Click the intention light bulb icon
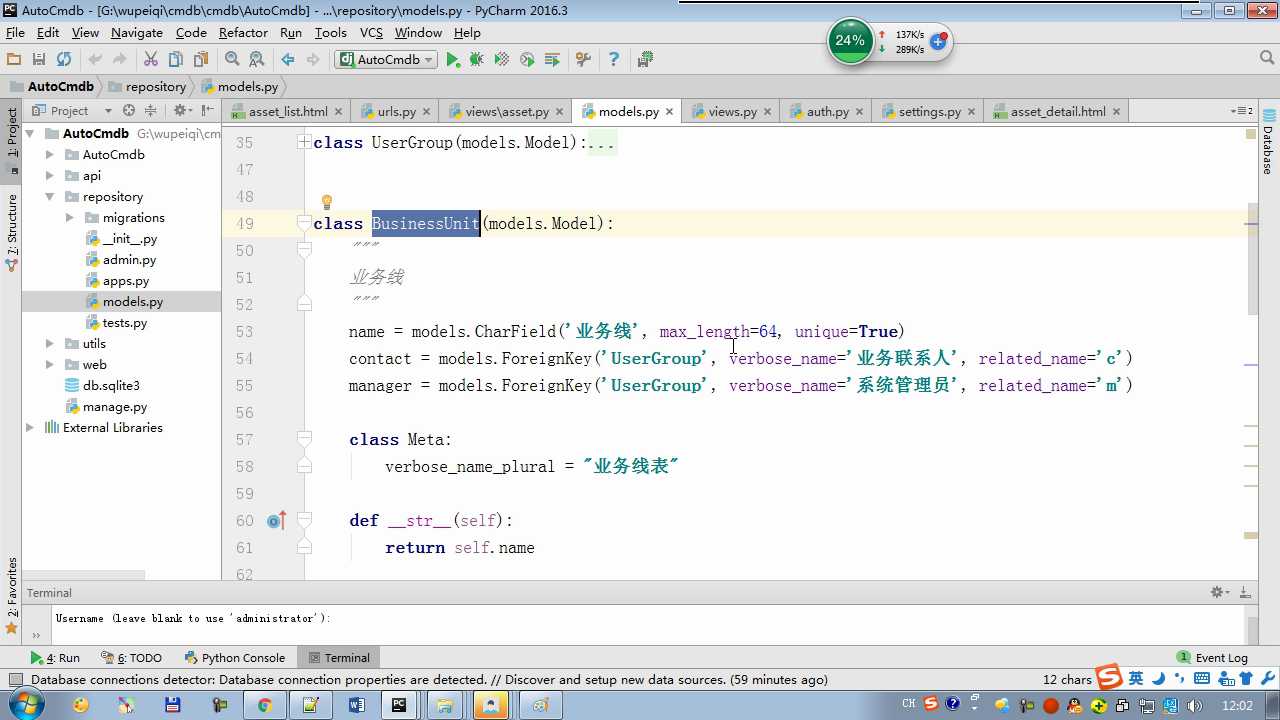 coord(326,202)
